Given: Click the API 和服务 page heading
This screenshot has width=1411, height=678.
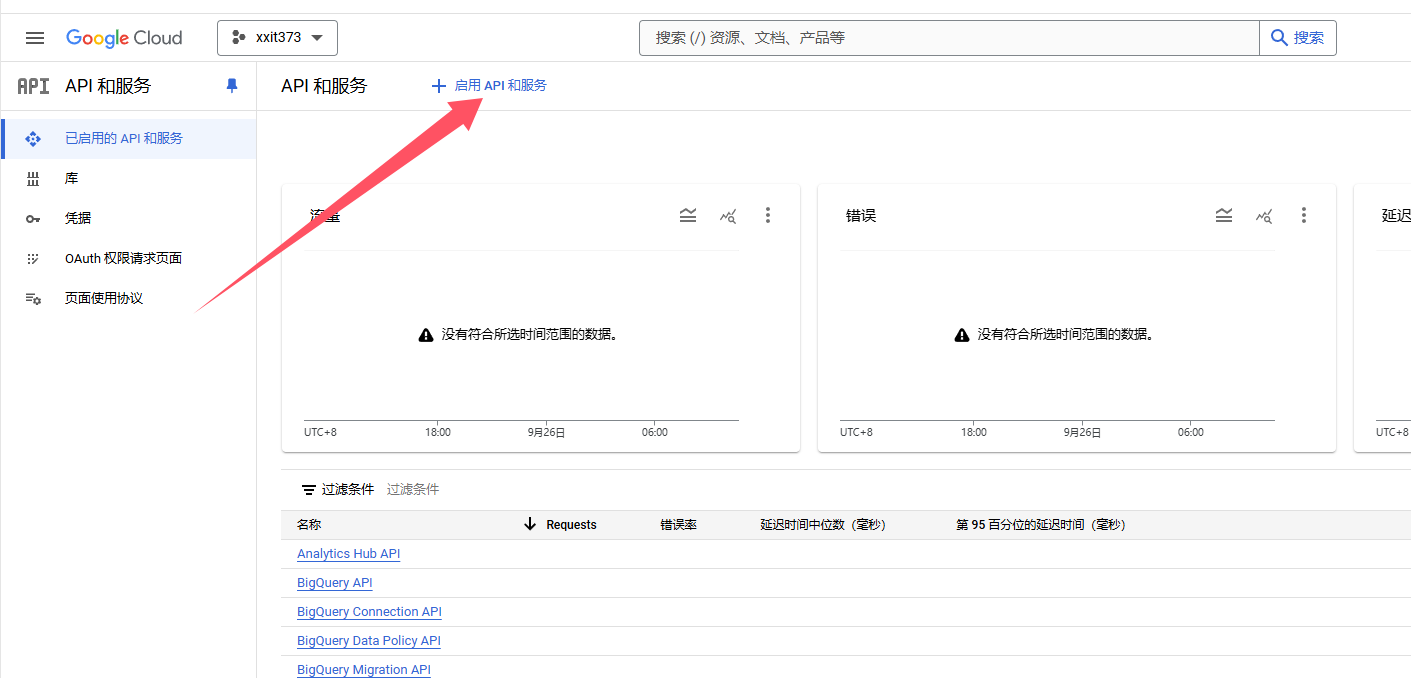Looking at the screenshot, I should pyautogui.click(x=324, y=86).
